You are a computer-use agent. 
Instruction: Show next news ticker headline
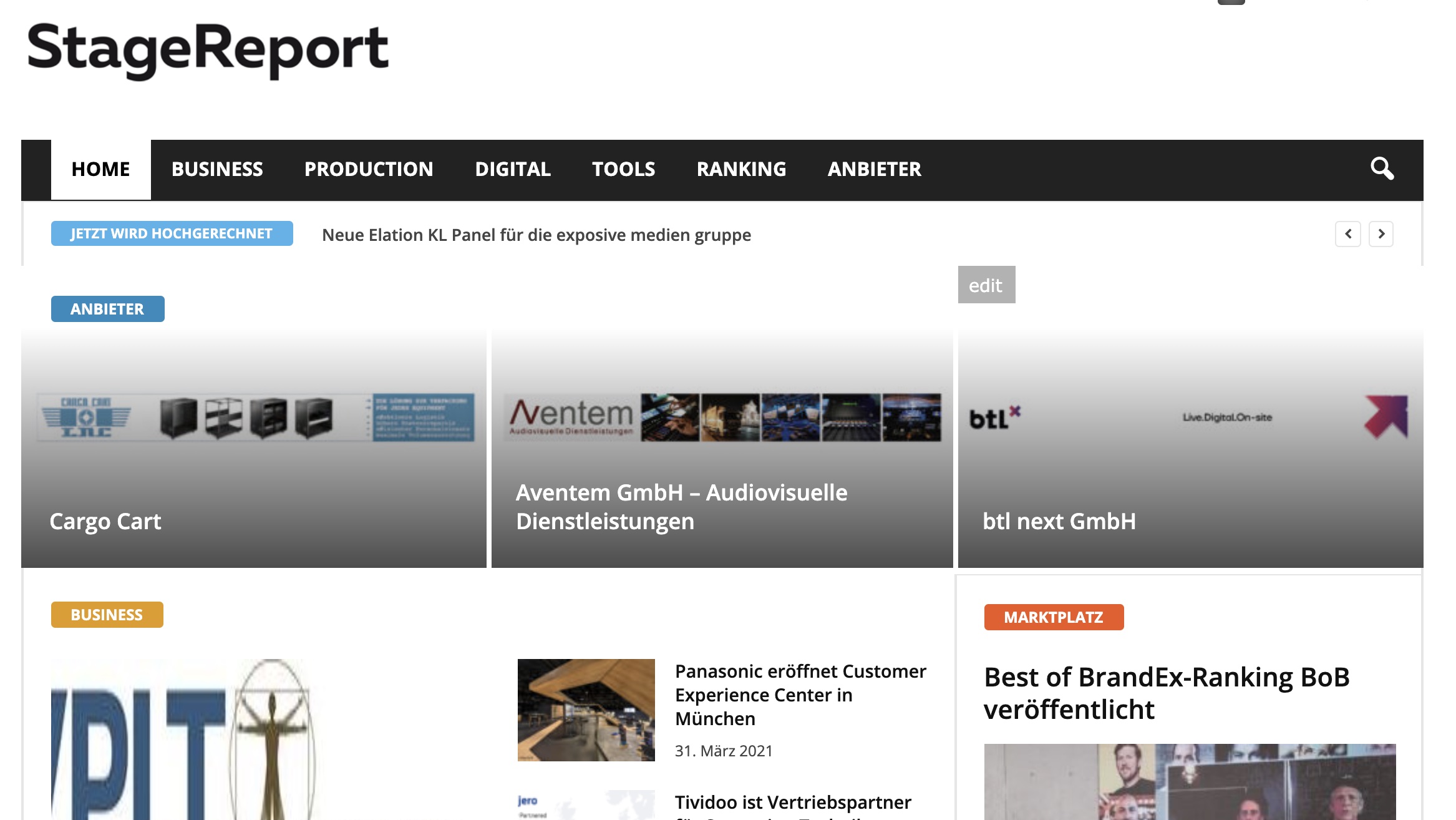tap(1381, 234)
